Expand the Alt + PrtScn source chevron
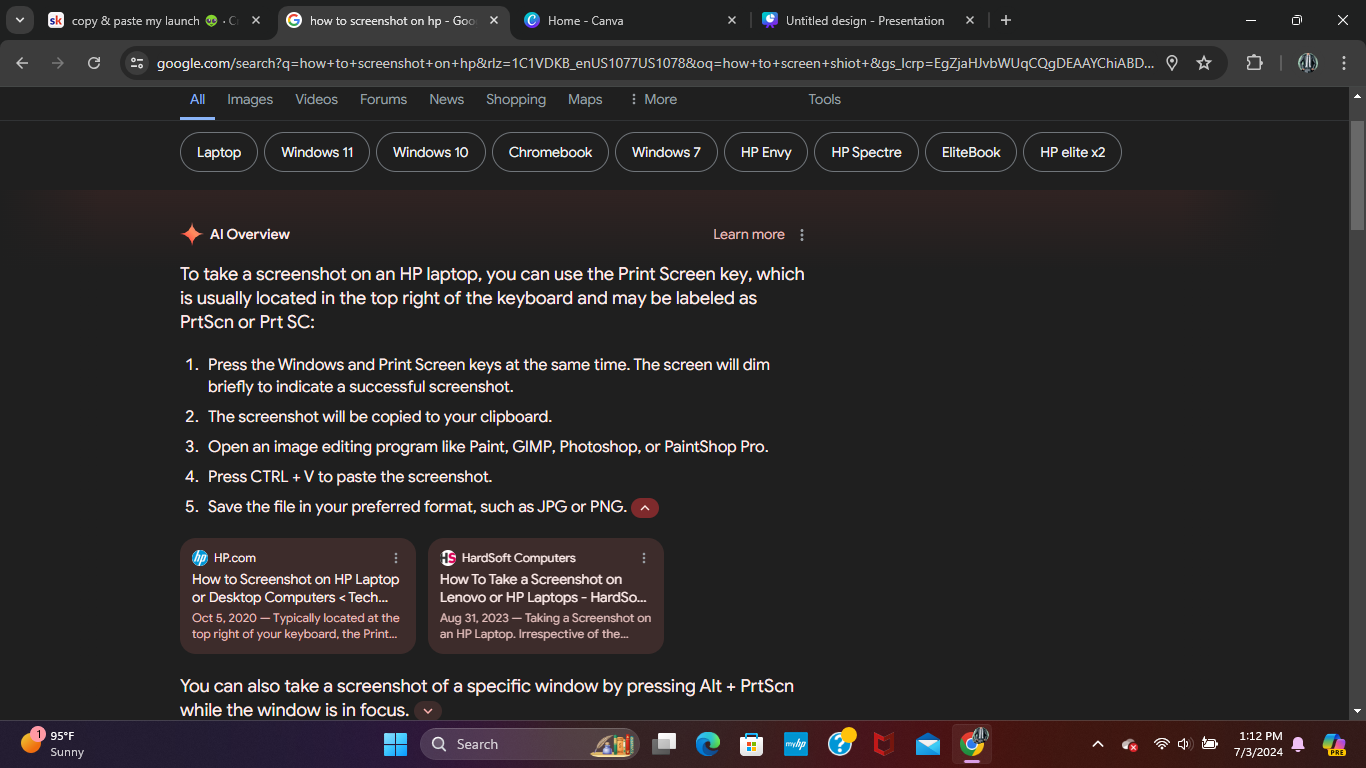Image resolution: width=1366 pixels, height=768 pixels. click(x=428, y=711)
